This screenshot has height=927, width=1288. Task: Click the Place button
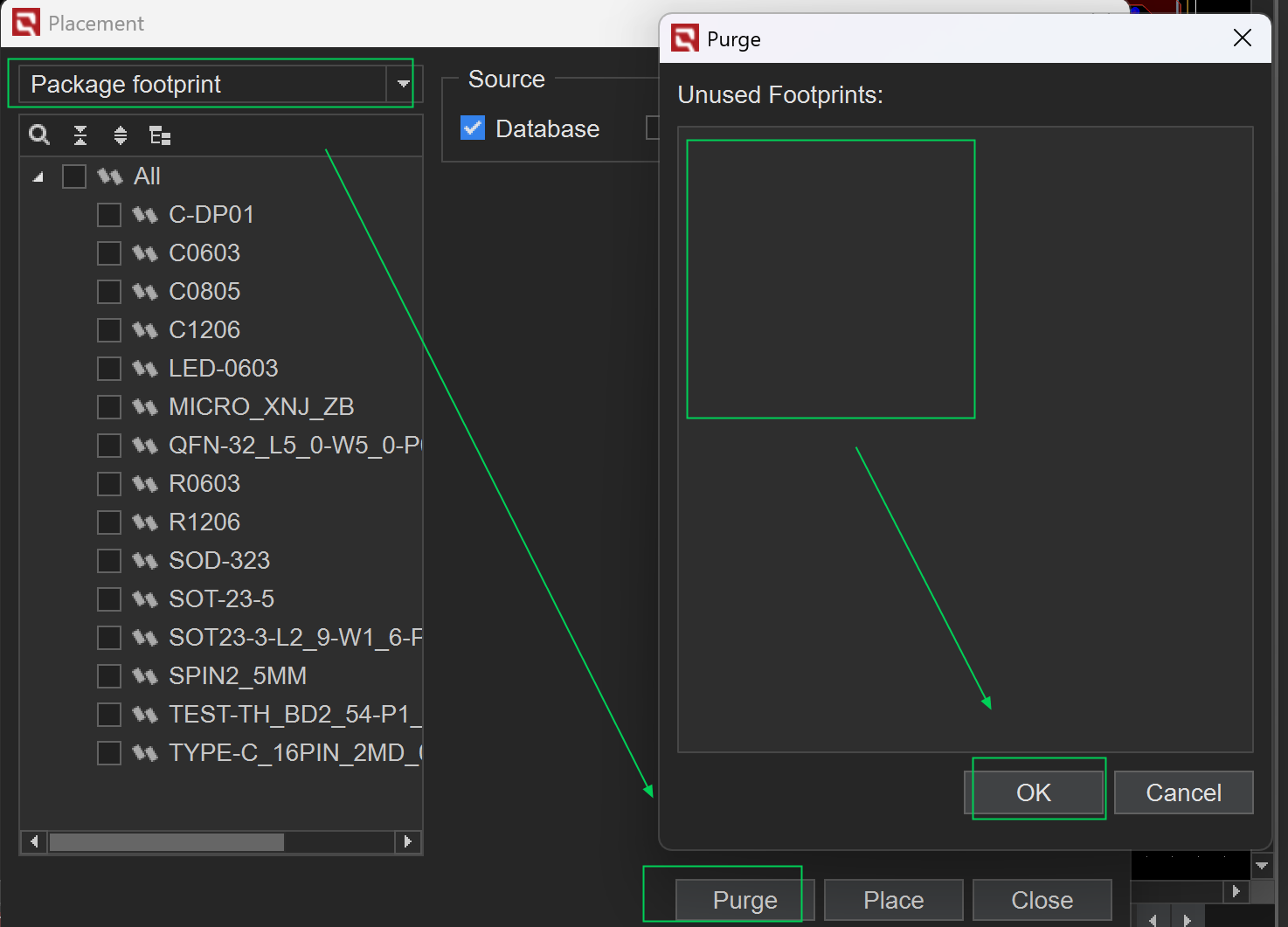[x=893, y=900]
